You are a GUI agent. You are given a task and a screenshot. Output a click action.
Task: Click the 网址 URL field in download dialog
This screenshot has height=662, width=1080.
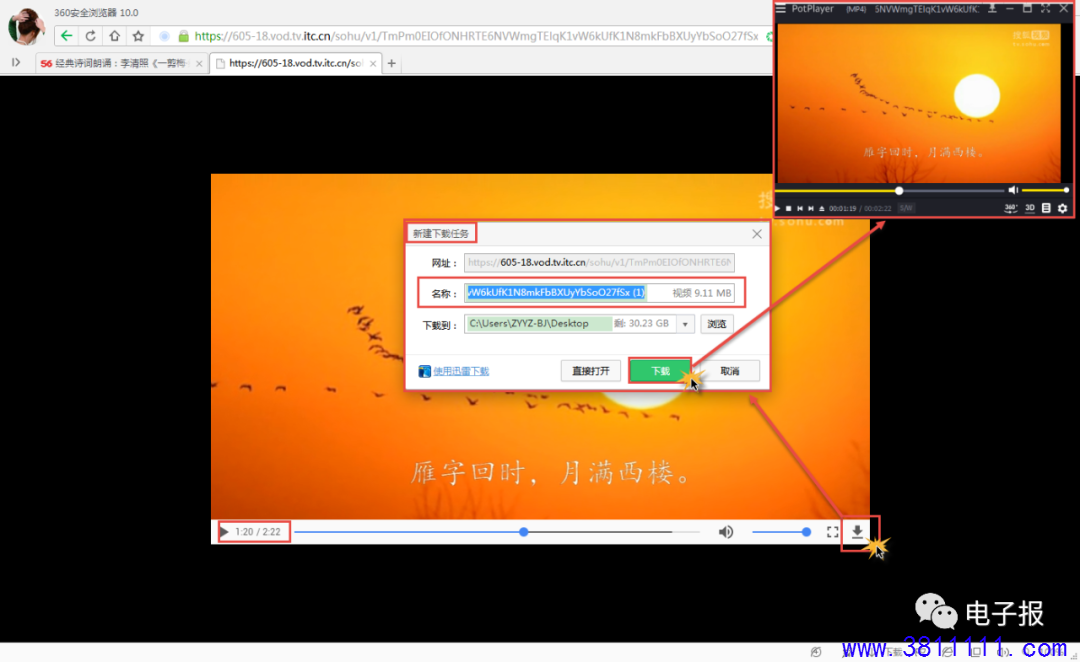click(599, 262)
